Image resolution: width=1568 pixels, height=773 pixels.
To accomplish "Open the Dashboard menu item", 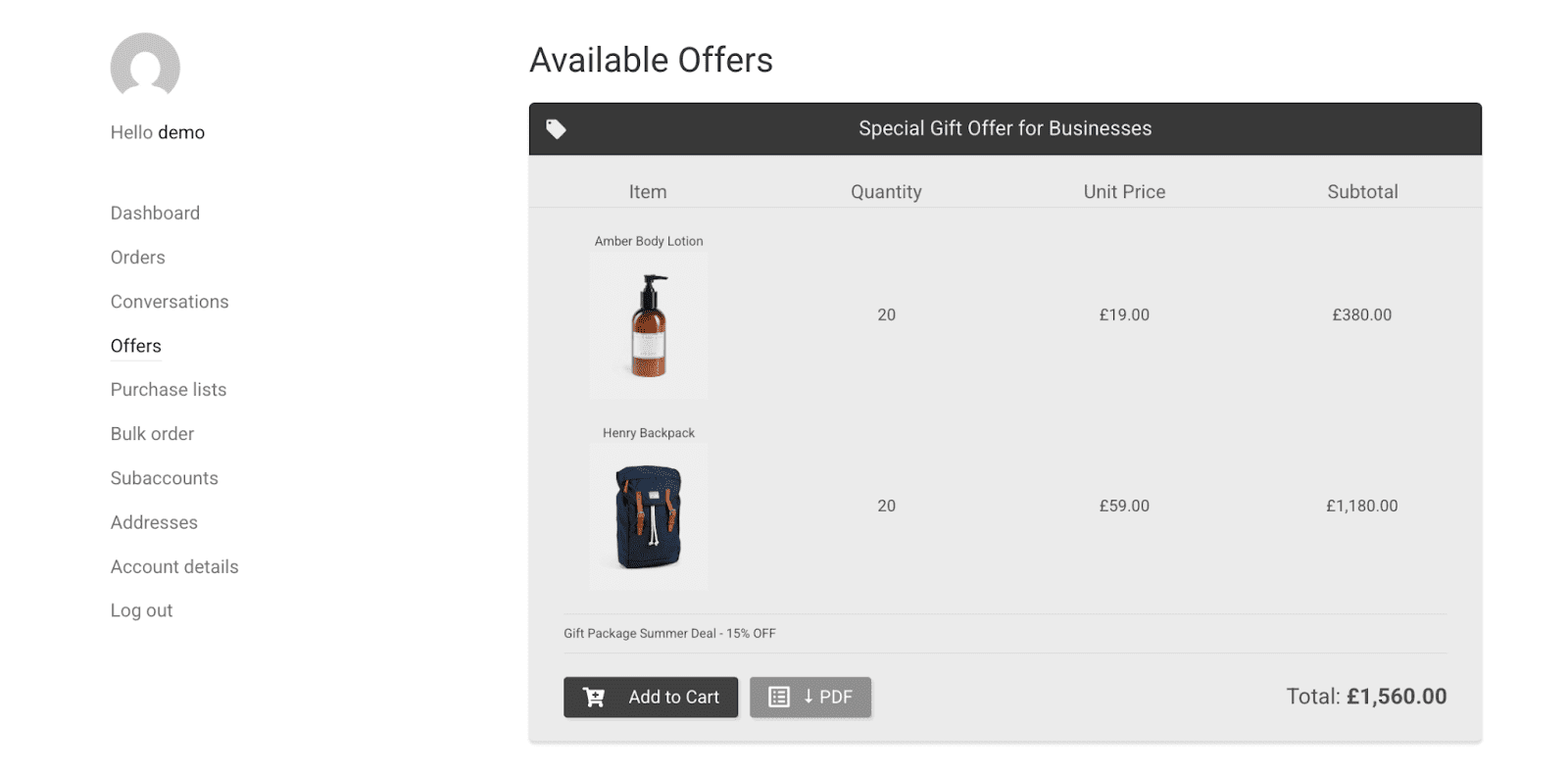I will point(155,214).
